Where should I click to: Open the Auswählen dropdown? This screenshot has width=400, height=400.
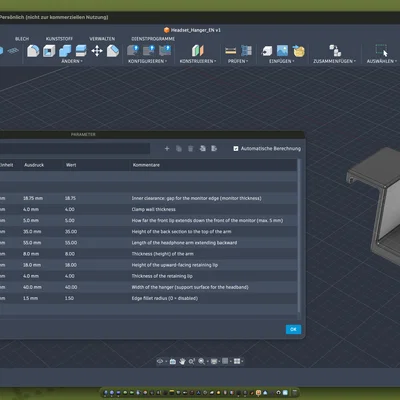point(382,61)
